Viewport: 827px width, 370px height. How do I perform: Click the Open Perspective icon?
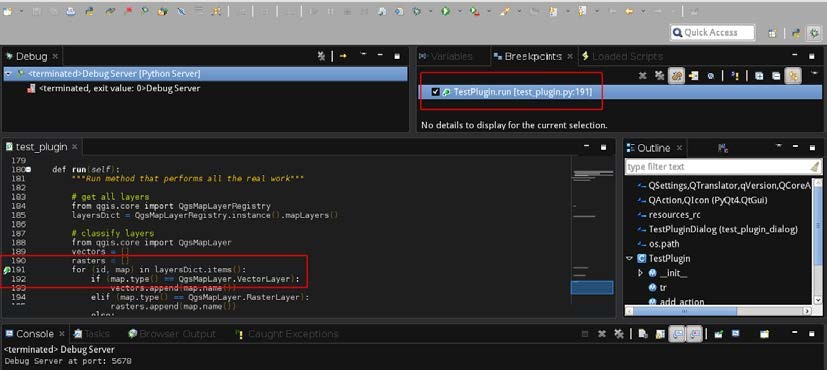point(772,33)
